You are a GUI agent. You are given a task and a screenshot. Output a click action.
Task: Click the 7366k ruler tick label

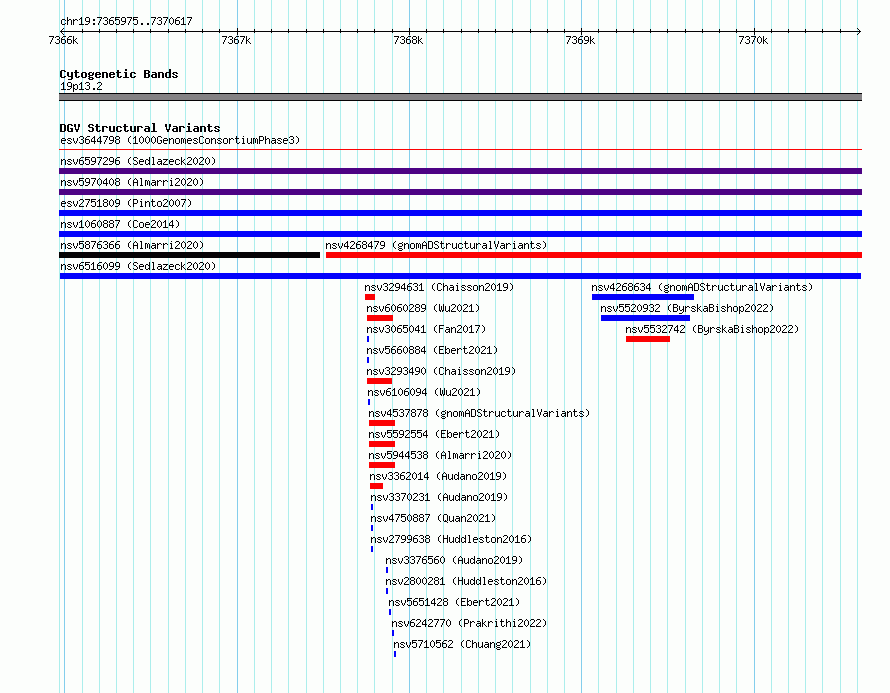(63, 40)
